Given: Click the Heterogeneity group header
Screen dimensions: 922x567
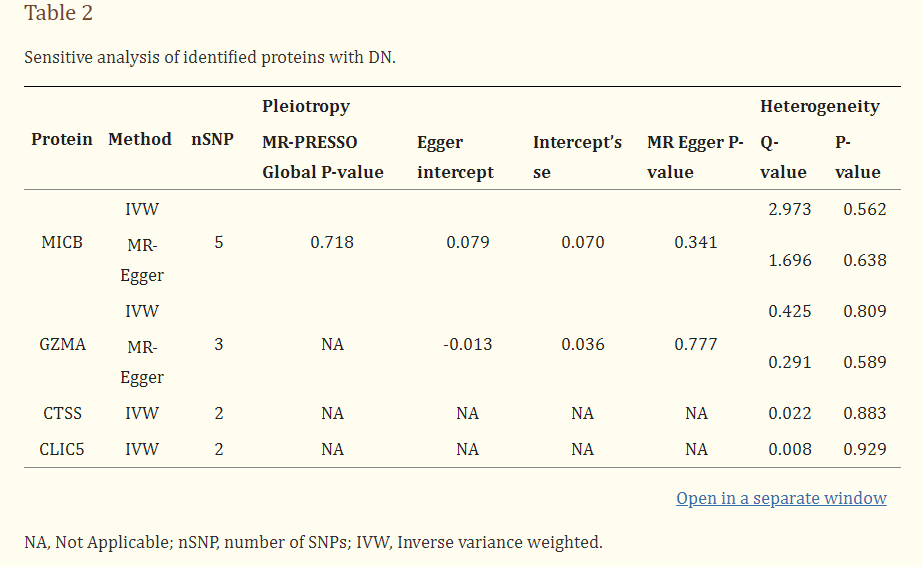Looking at the screenshot, I should [819, 106].
